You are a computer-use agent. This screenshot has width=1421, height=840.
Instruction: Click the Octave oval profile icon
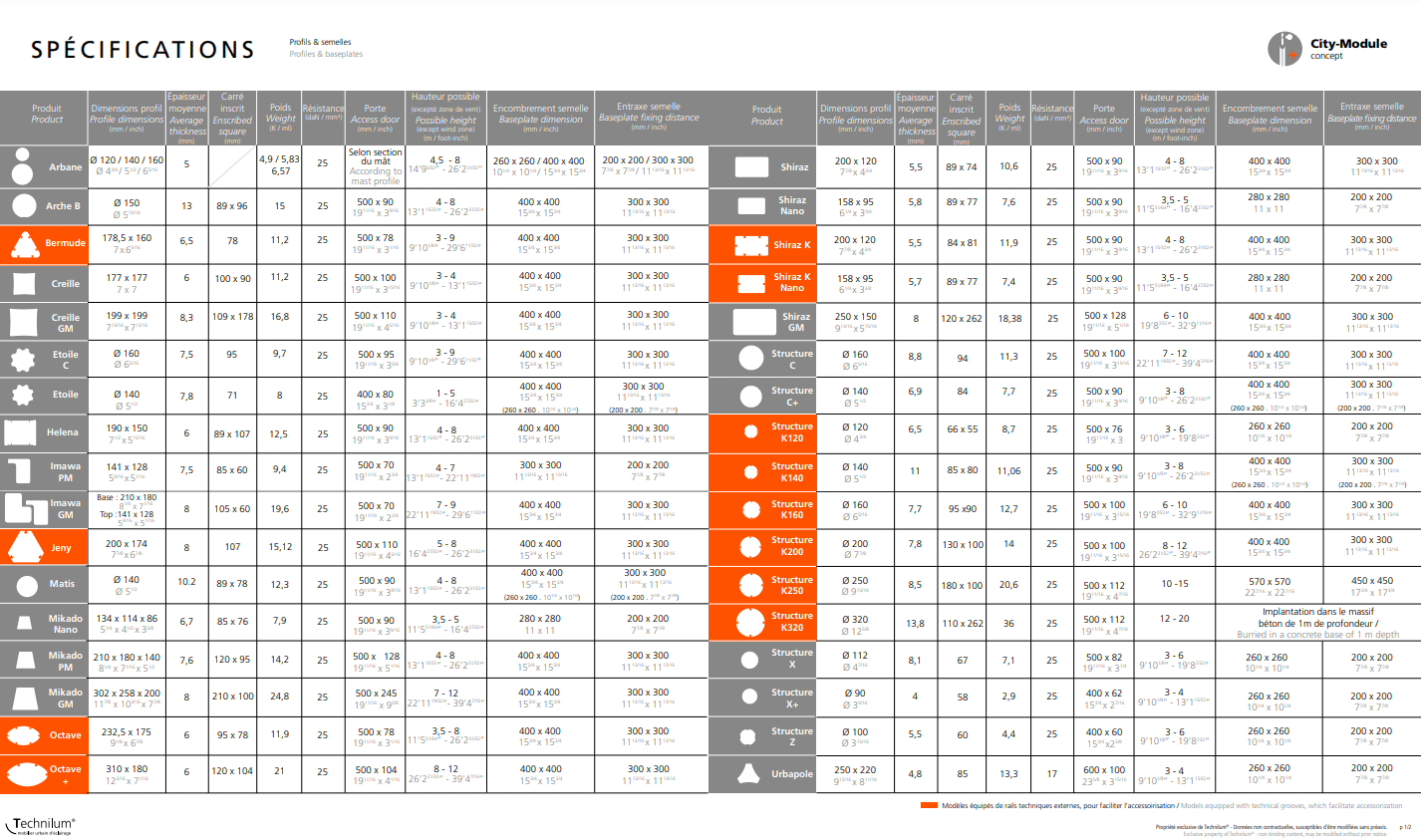click(x=24, y=735)
